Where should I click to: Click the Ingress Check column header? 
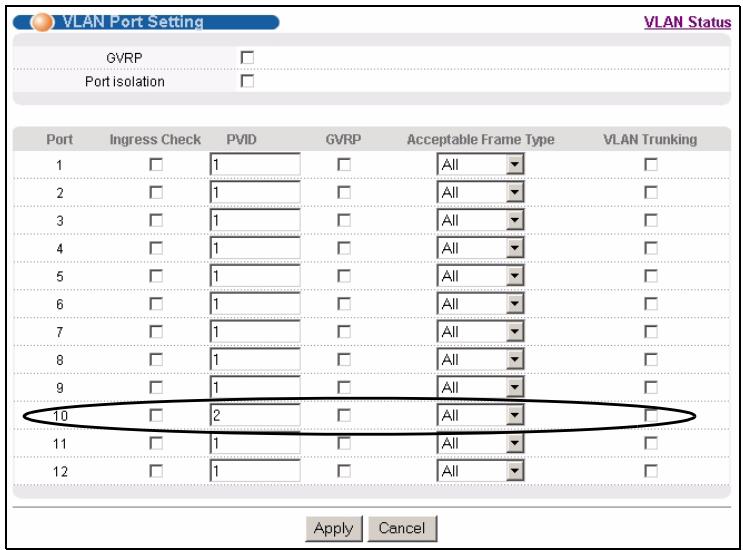point(155,140)
